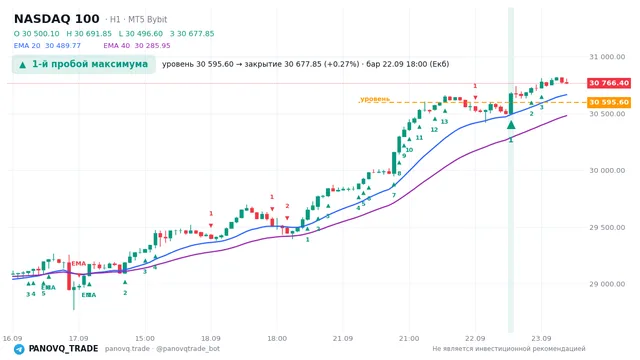
Task: Click the 17.09 date axis label
Action: point(78,338)
